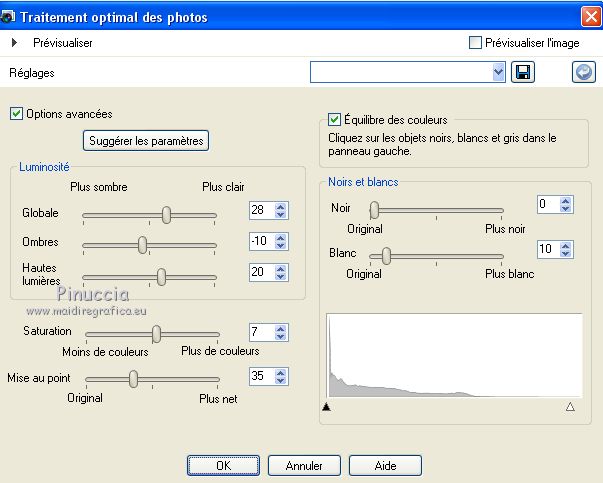Click the save preset floppy disk icon
603x483 pixels.
click(522, 72)
